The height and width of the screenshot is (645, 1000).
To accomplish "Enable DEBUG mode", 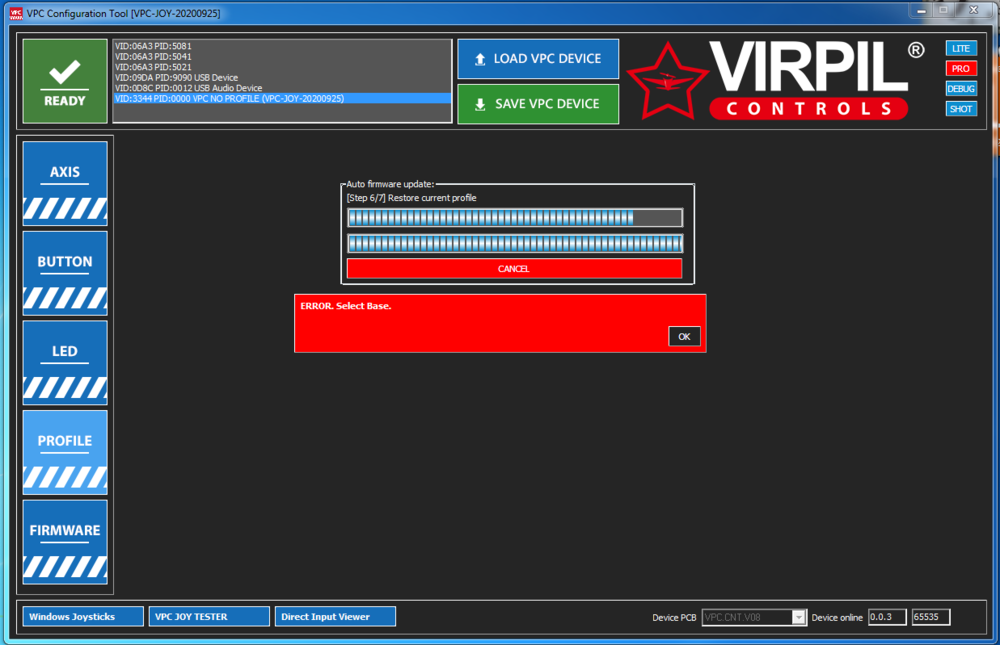I will point(960,89).
